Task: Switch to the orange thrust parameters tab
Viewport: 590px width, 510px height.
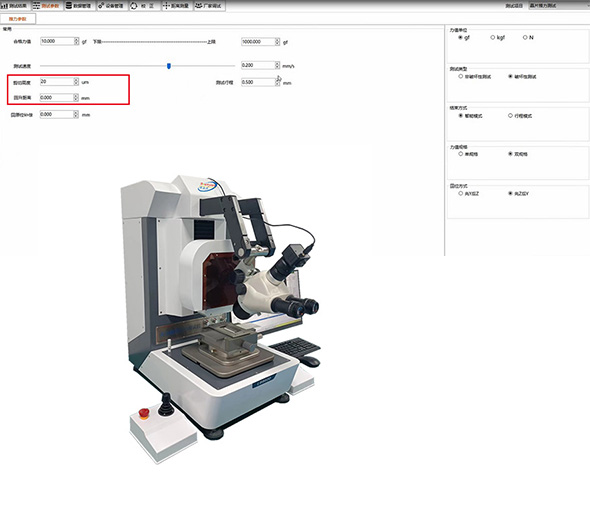Action: (18, 19)
